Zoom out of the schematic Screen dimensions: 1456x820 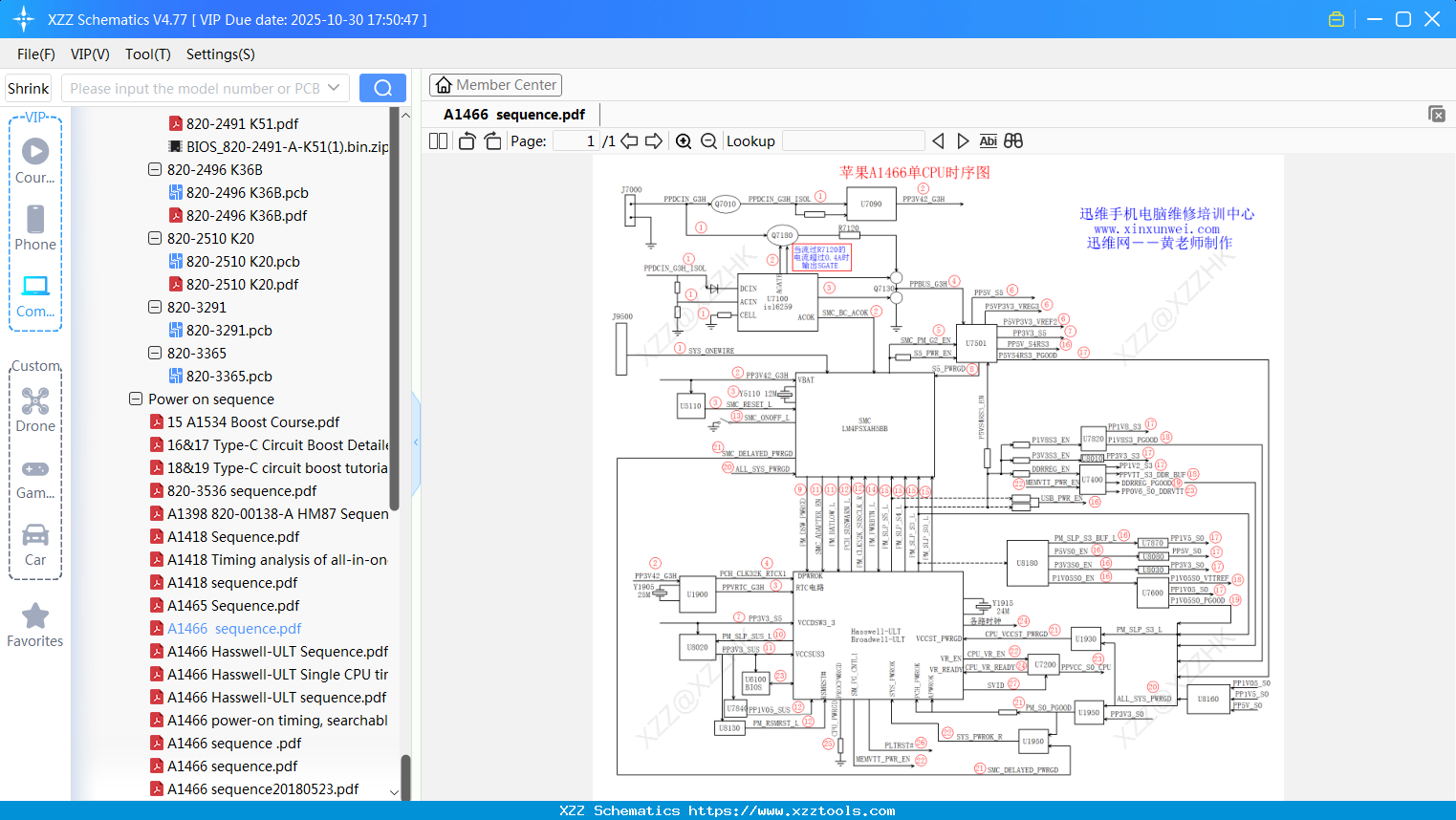tap(708, 141)
